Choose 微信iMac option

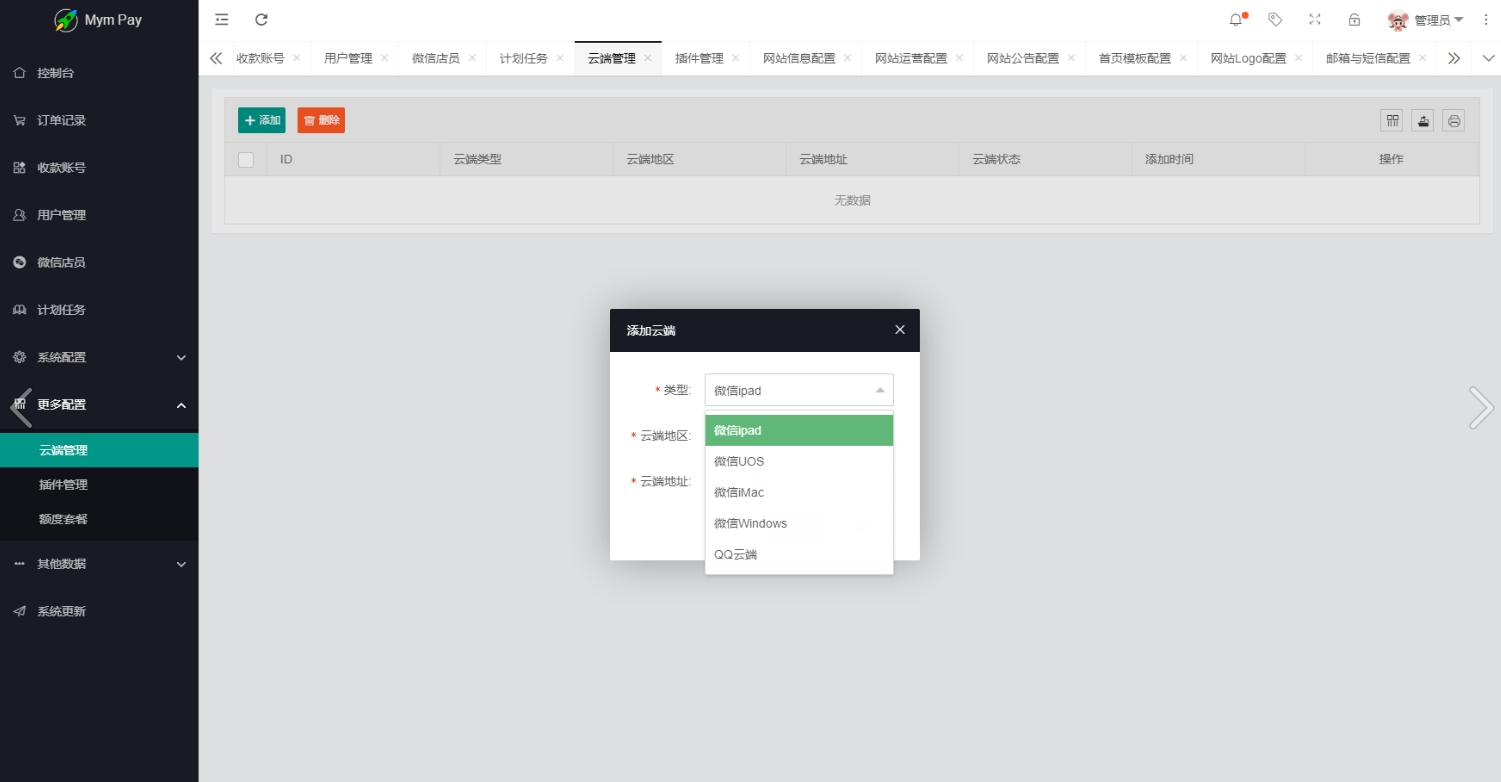click(799, 493)
